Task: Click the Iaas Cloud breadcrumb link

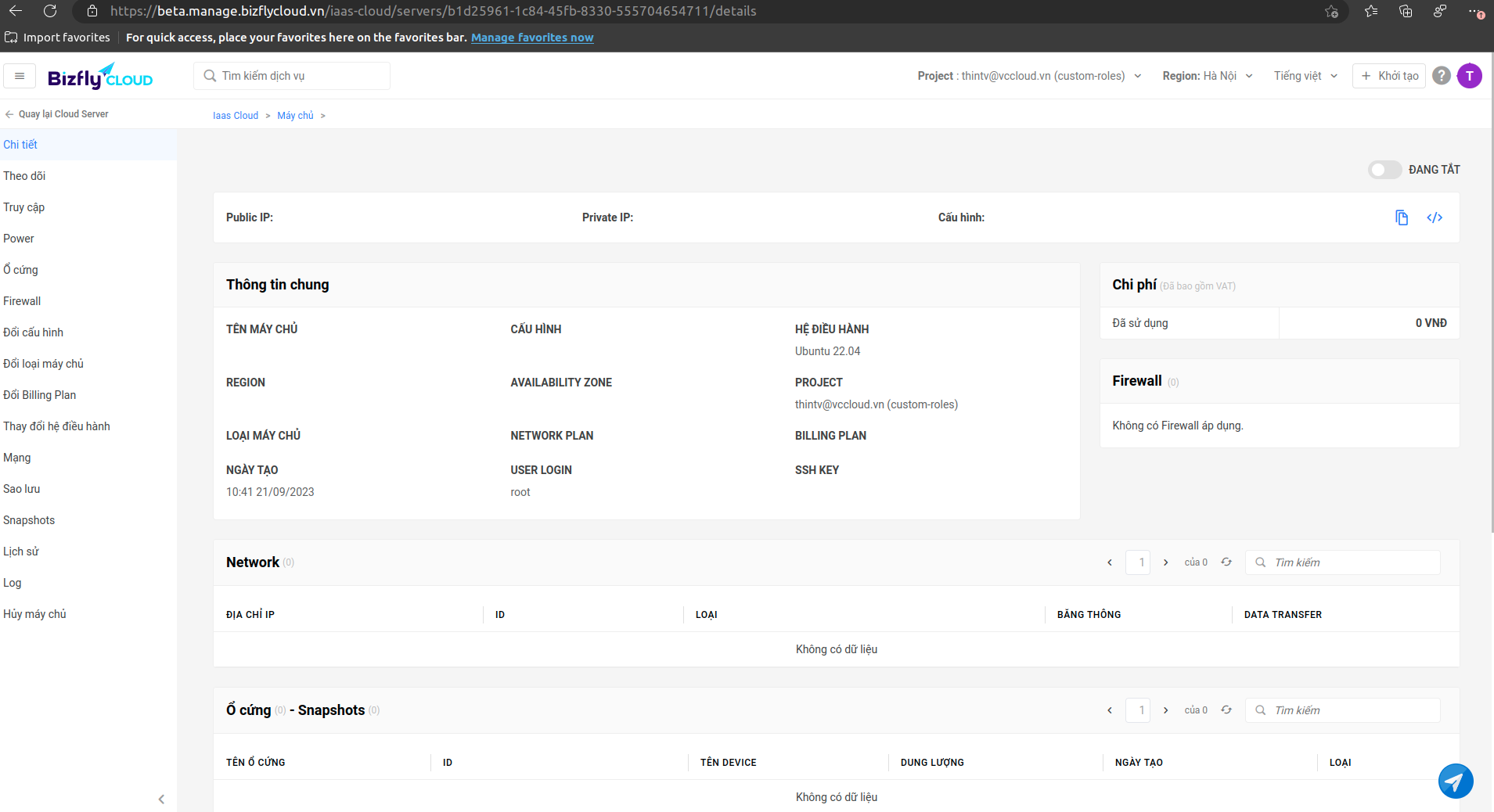Action: 236,116
